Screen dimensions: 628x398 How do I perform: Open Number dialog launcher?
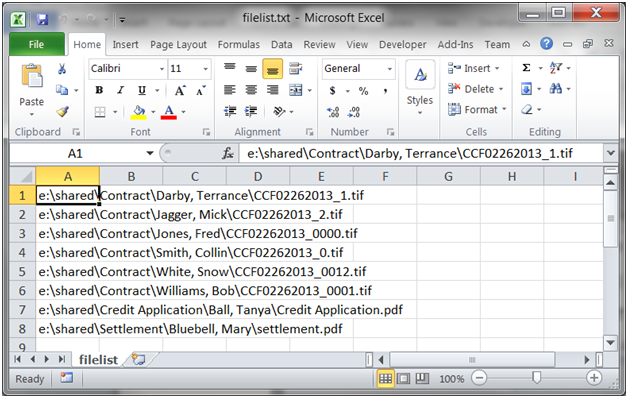[390, 132]
